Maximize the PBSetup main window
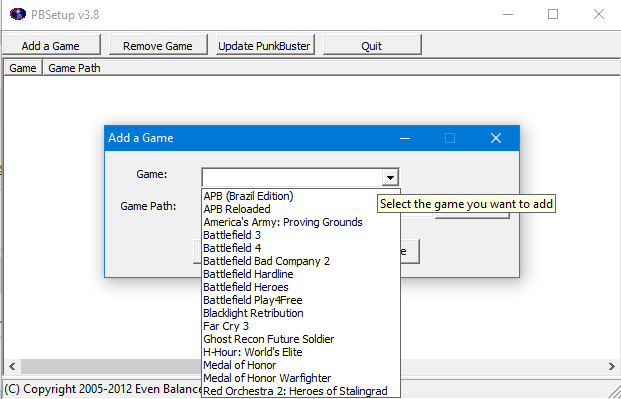 pos(553,15)
